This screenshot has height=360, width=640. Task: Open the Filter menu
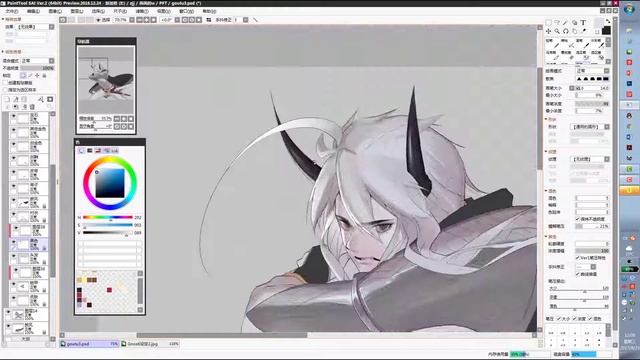point(142,11)
